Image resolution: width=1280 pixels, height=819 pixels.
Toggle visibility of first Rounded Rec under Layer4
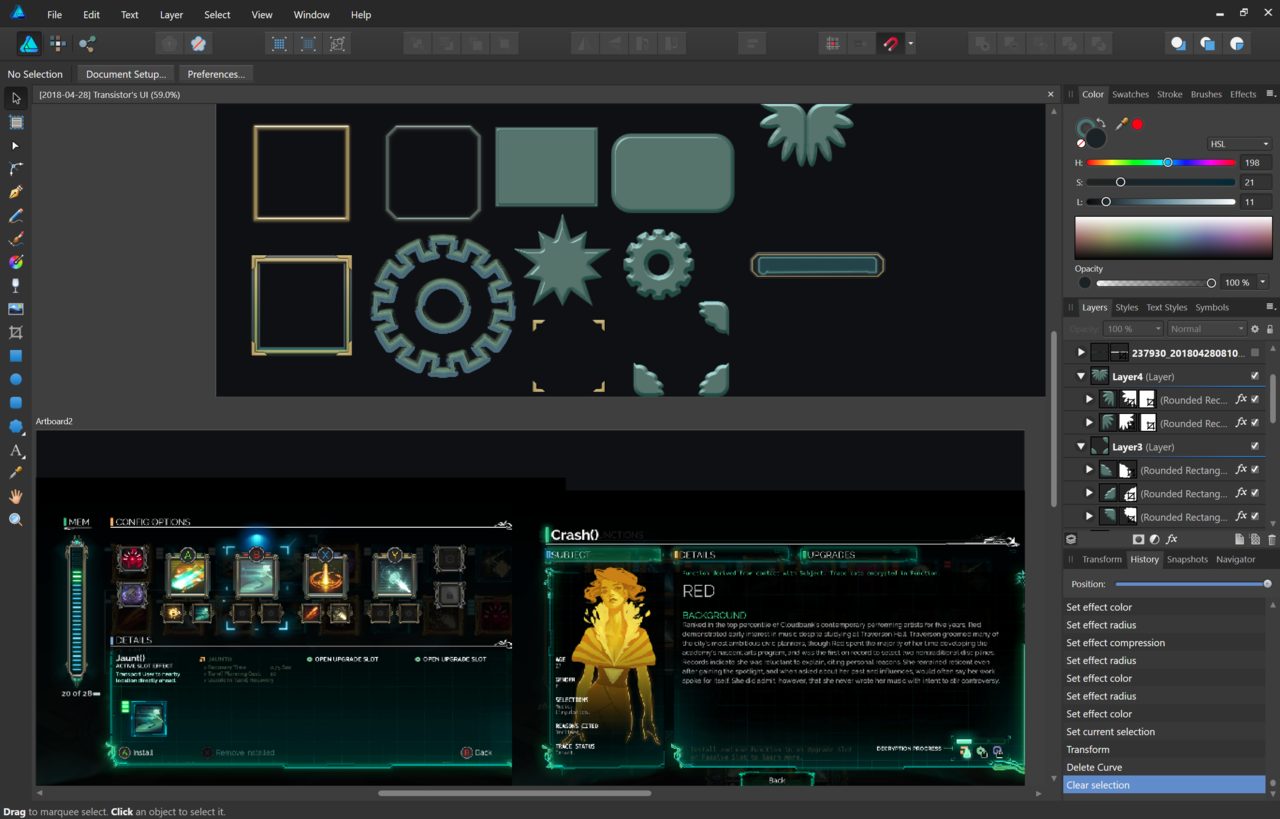[1255, 399]
